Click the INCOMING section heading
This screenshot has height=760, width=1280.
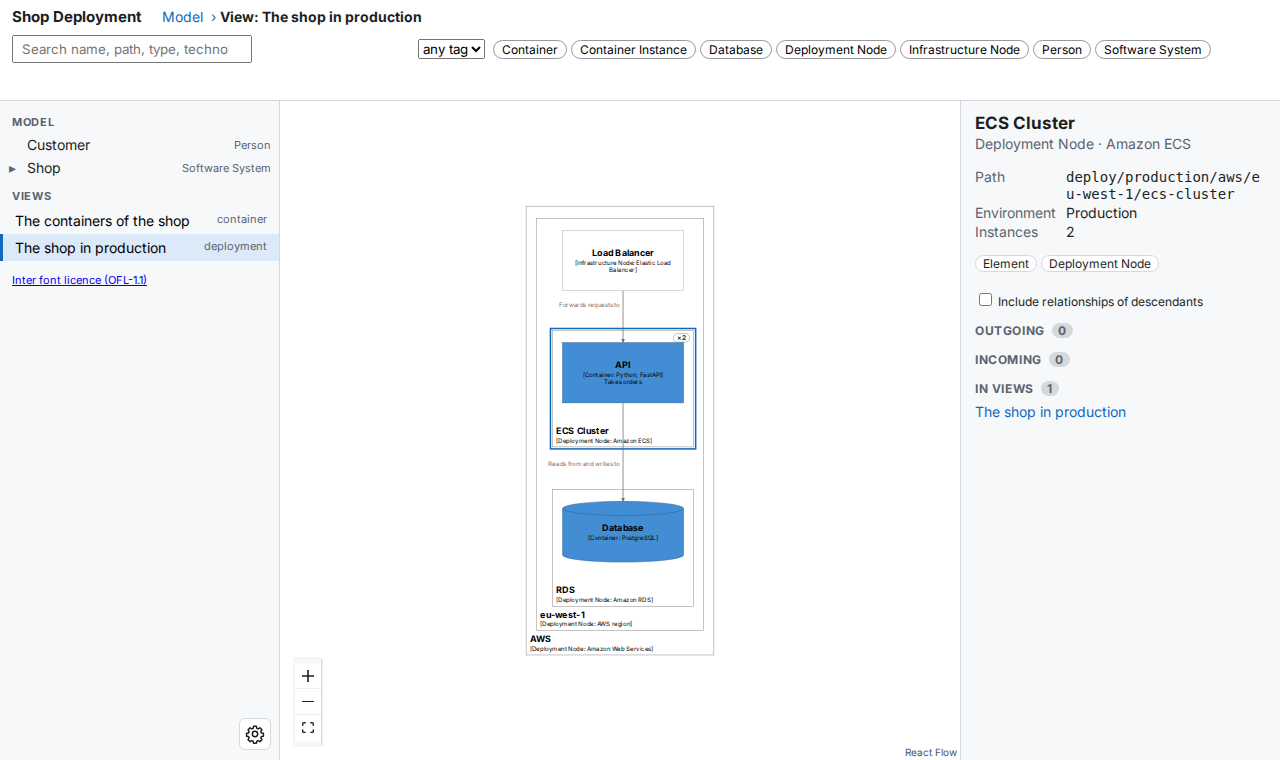tap(1008, 359)
